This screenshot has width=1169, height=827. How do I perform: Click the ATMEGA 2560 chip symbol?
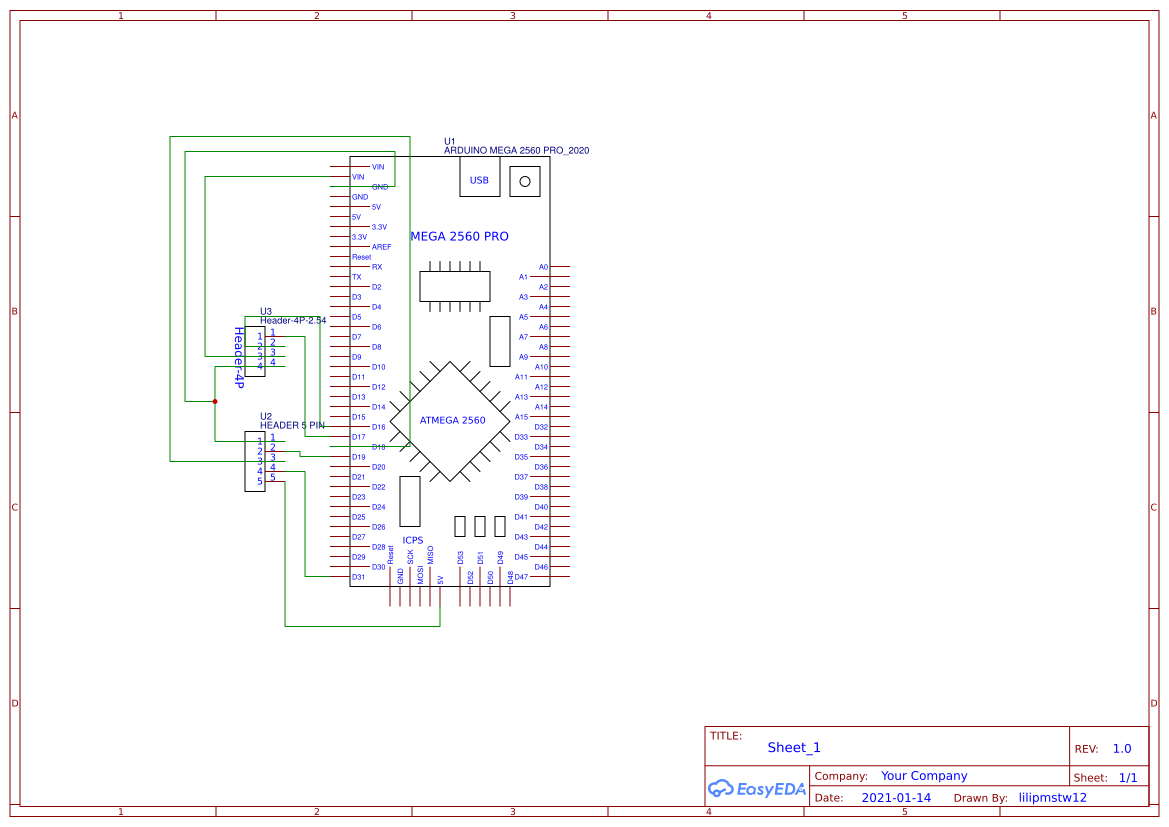coord(452,420)
